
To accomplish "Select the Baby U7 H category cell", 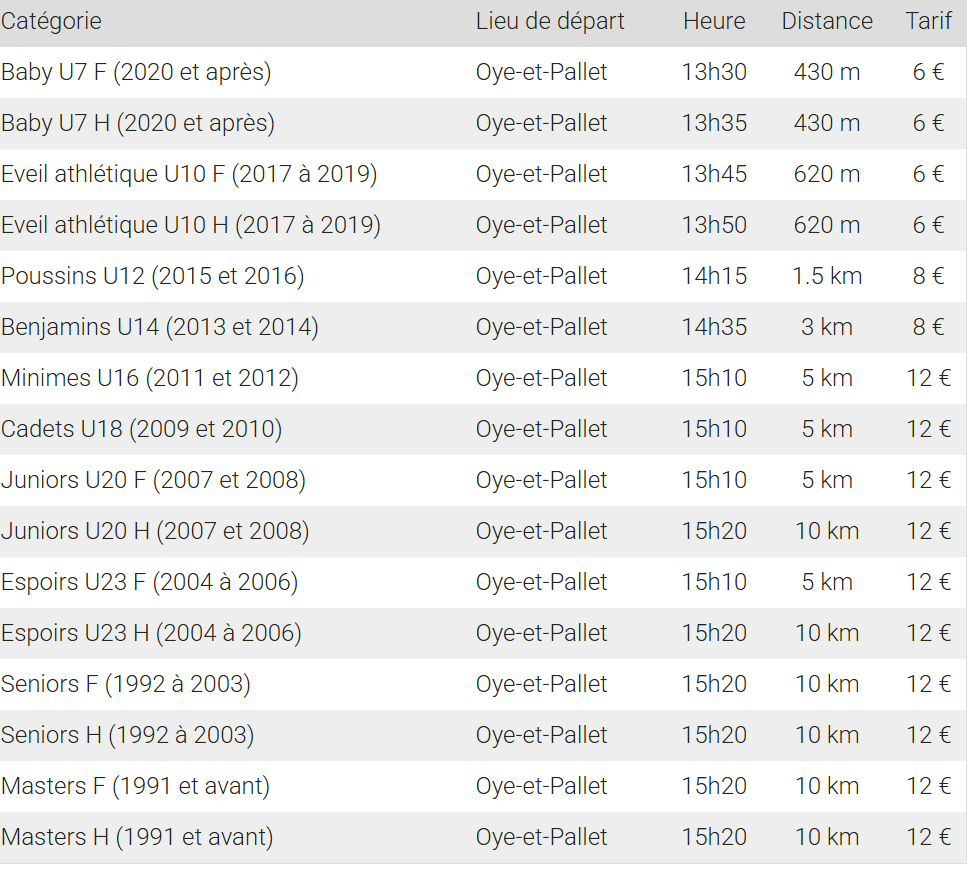I will tap(138, 123).
